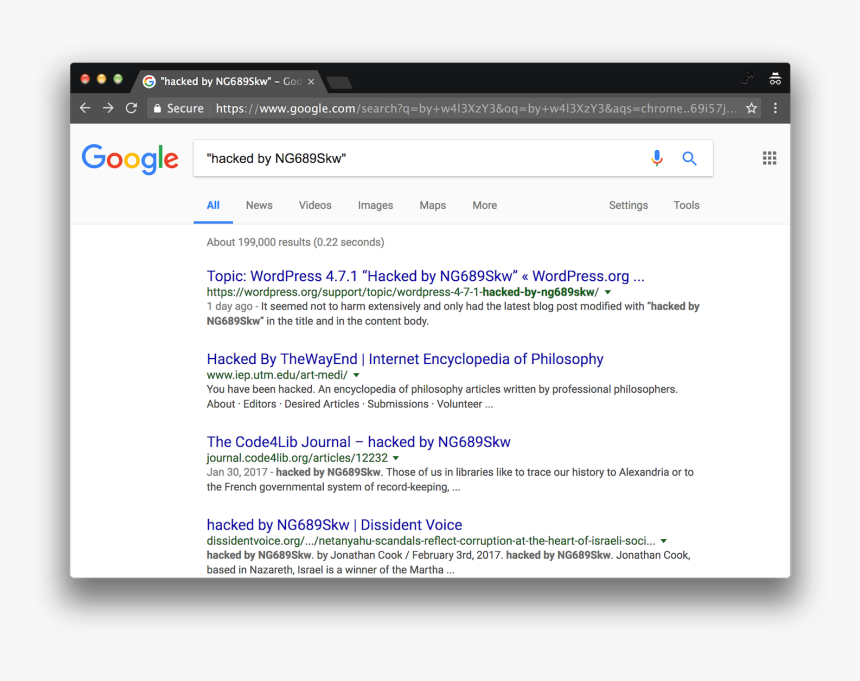Reload the page with refresh icon
Viewport: 860px width, 681px height.
tap(131, 108)
